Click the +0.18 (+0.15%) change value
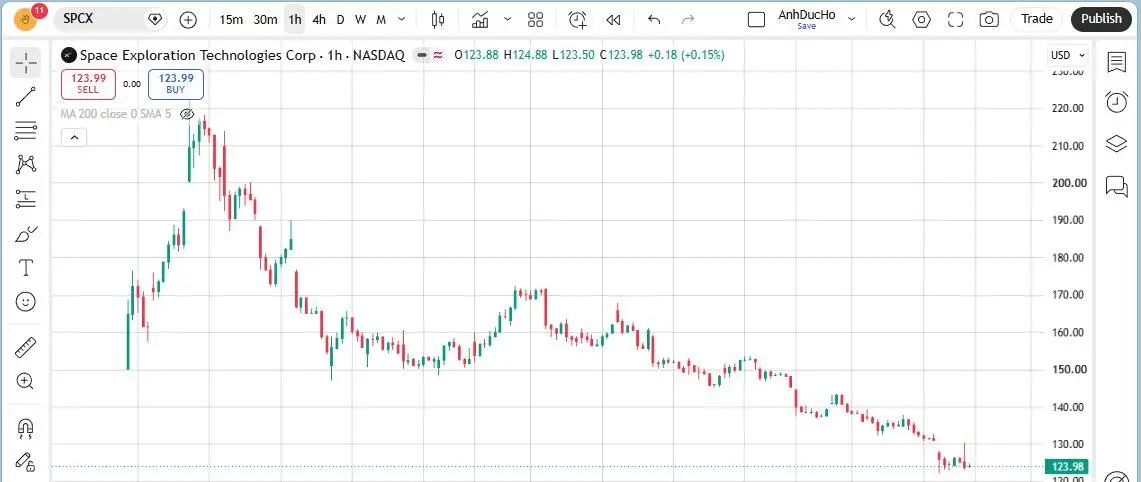This screenshot has height=482, width=1141. tap(685, 55)
